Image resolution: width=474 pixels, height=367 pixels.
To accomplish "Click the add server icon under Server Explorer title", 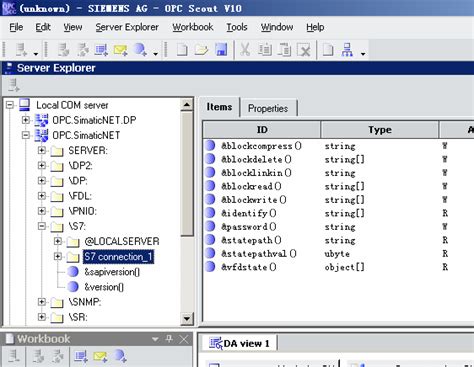I will 14,85.
